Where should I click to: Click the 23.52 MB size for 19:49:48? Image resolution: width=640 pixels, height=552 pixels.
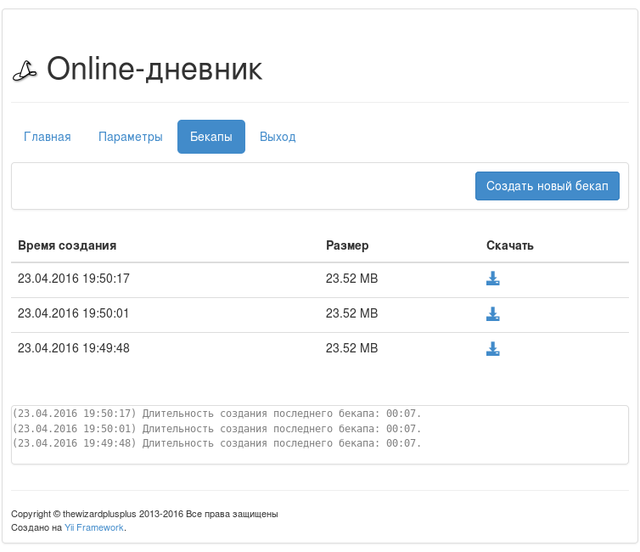(352, 348)
